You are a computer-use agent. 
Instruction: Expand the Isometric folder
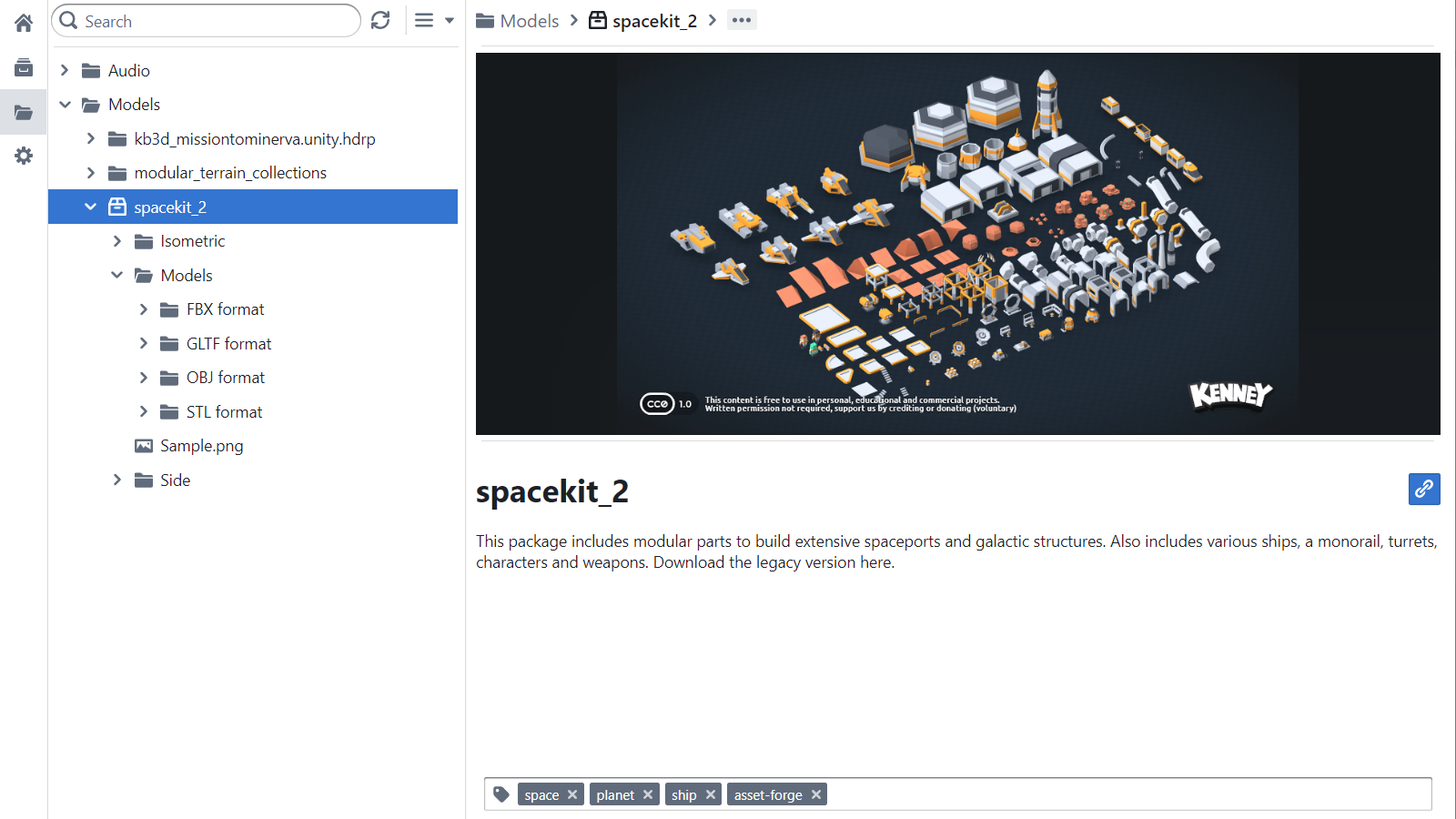point(116,241)
